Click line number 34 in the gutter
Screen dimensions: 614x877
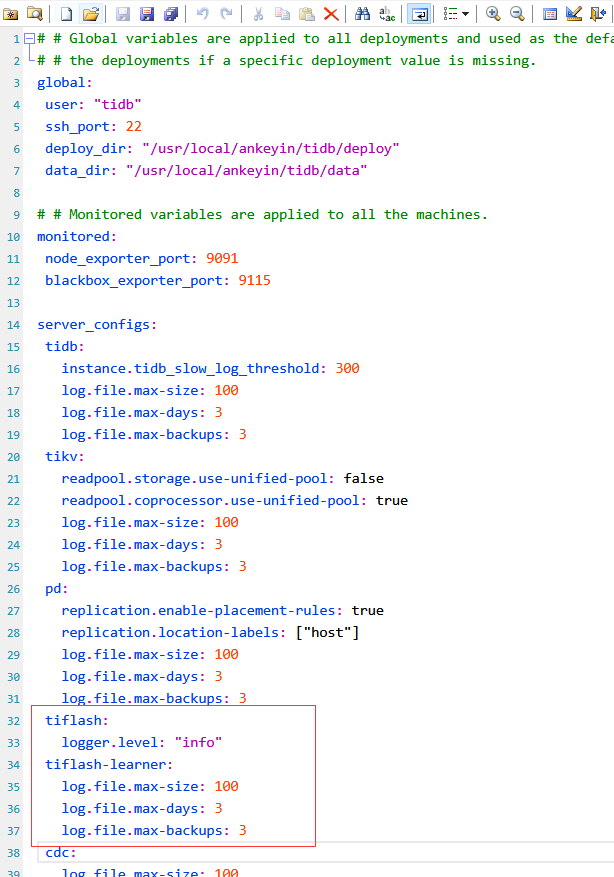coord(13,765)
